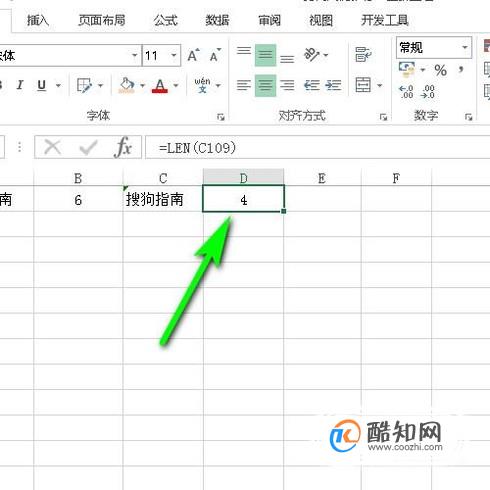
Task: Click the increase decimal icon
Action: click(406, 92)
